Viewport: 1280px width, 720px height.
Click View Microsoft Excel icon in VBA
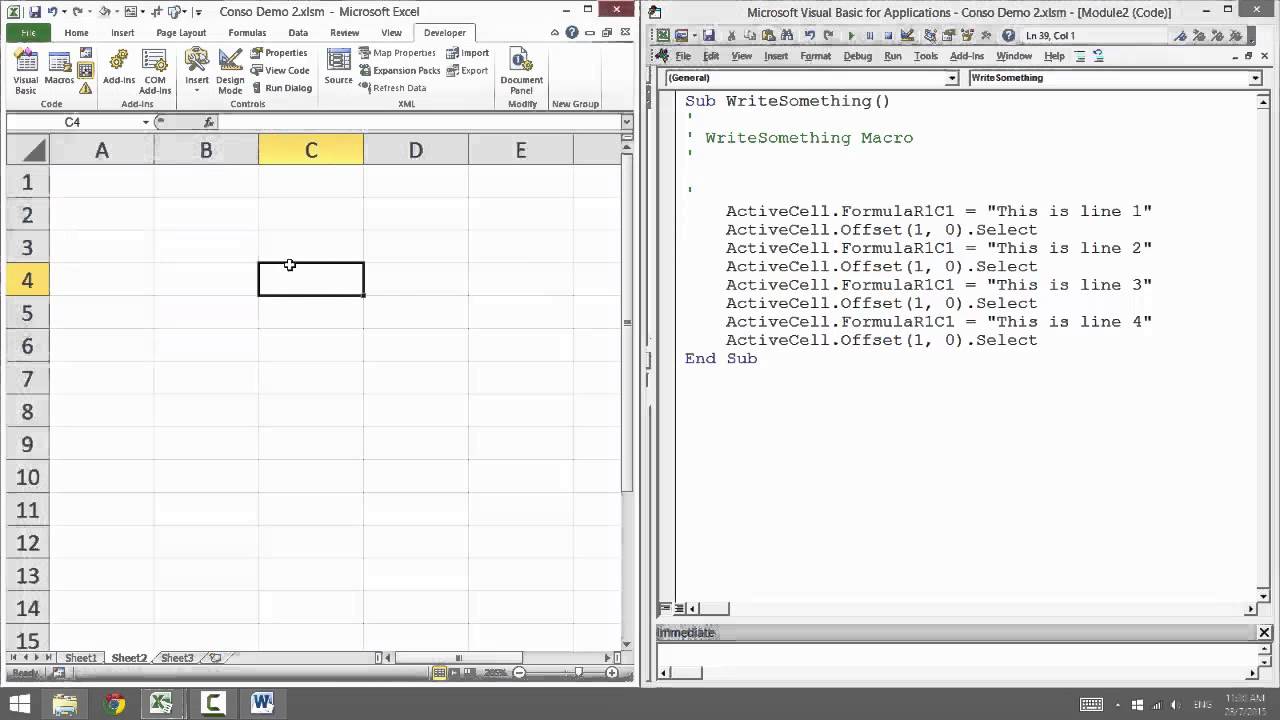[664, 36]
